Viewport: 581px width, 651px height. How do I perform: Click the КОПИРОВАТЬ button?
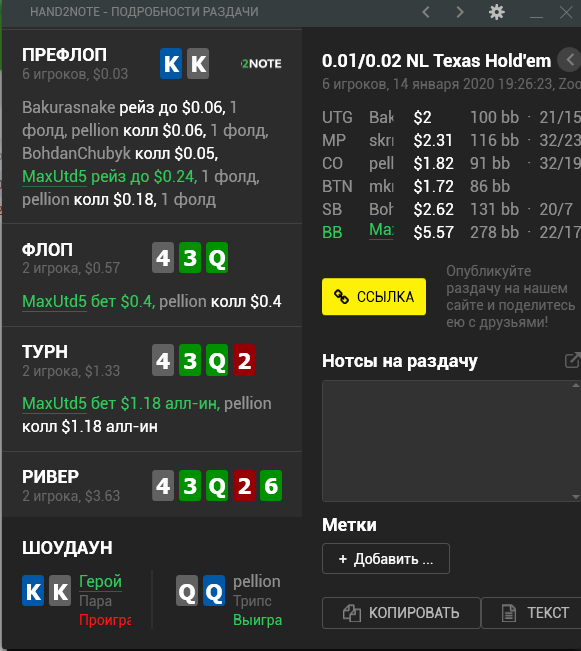point(401,613)
